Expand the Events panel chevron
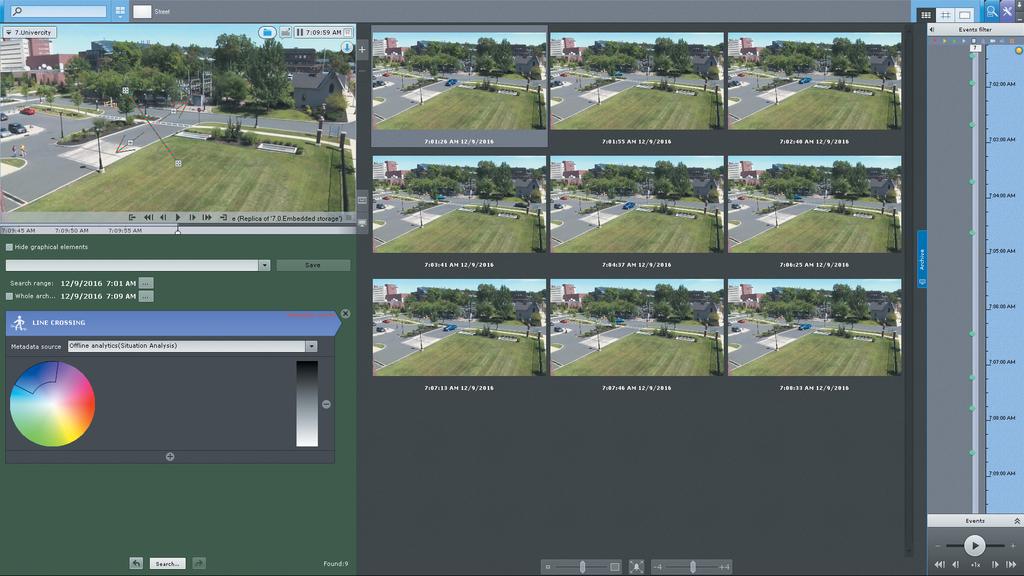 [1017, 520]
